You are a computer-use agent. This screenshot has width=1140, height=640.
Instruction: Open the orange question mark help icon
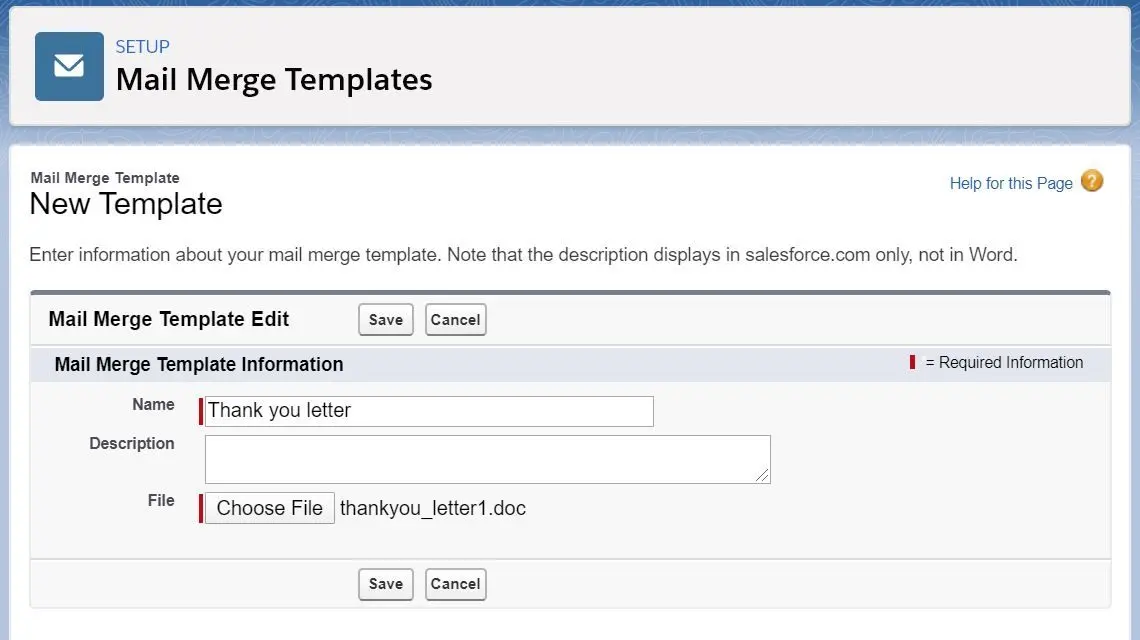coord(1091,180)
